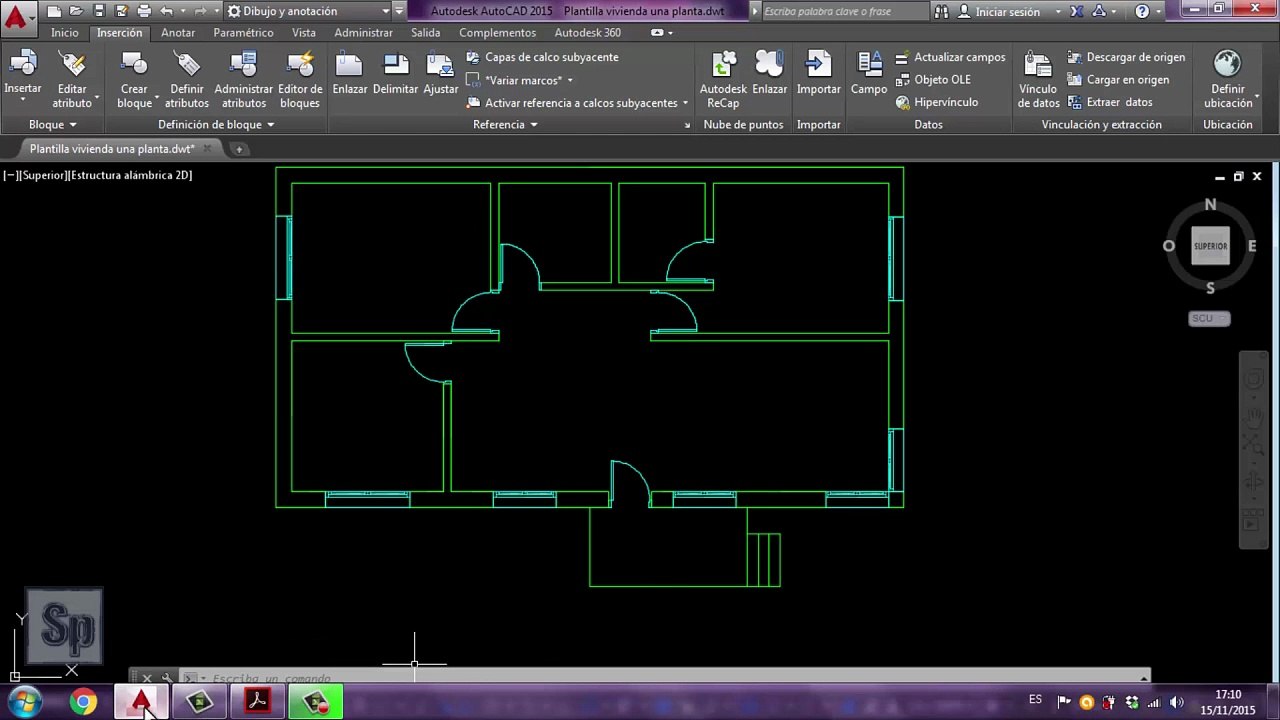The image size is (1280, 720).
Task: Click the Plot printer icon
Action: 144,11
